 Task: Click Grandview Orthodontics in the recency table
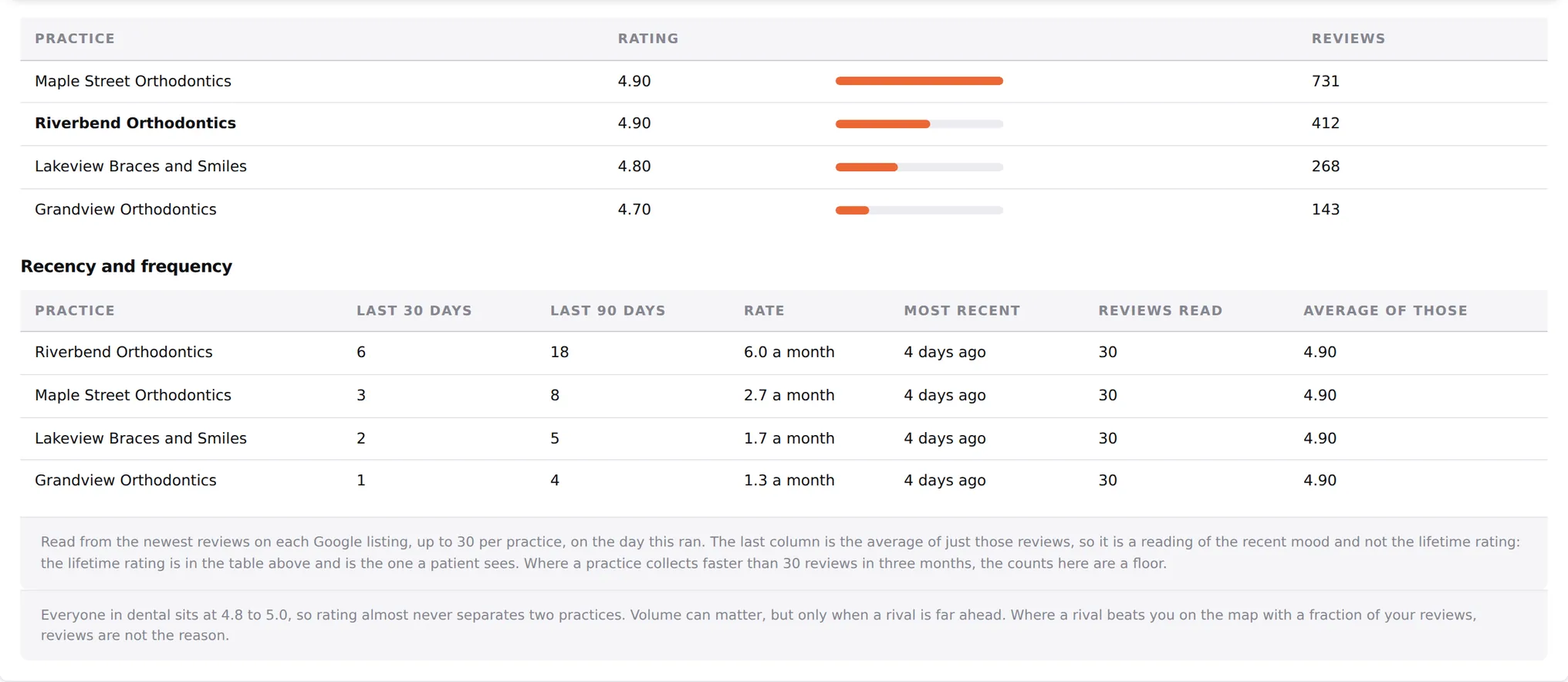point(125,481)
